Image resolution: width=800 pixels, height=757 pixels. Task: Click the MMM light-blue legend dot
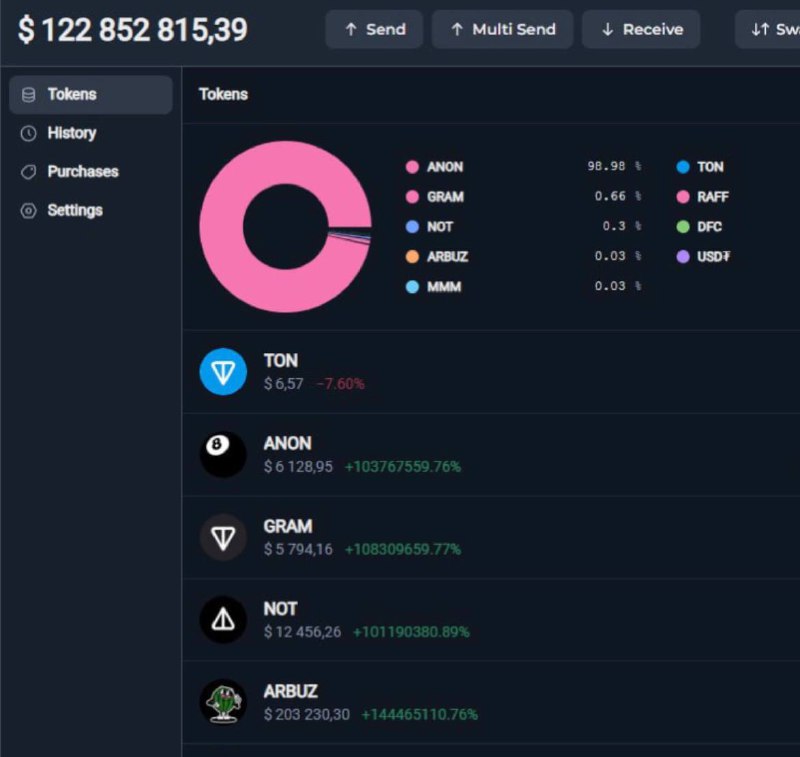412,287
